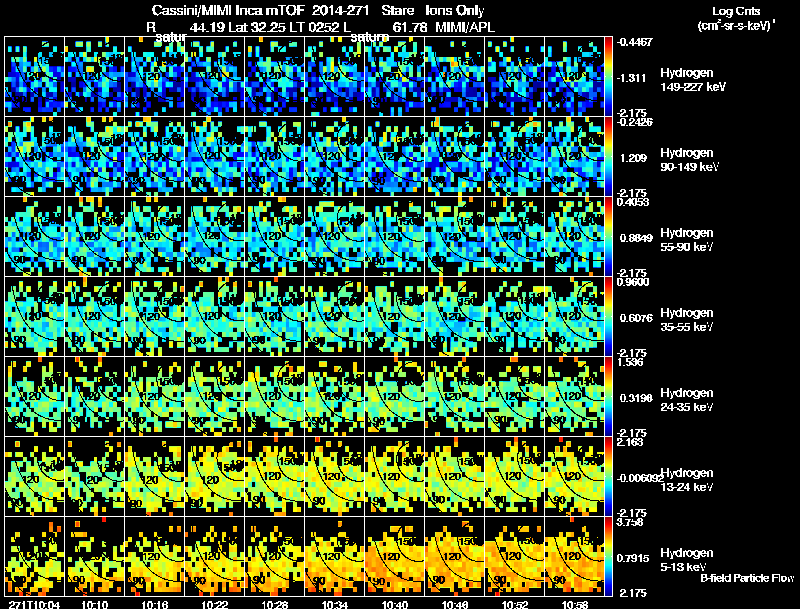Image resolution: width=800 pixels, height=609 pixels.
Task: Click the B-field Particle Flow label
Action: 747,578
